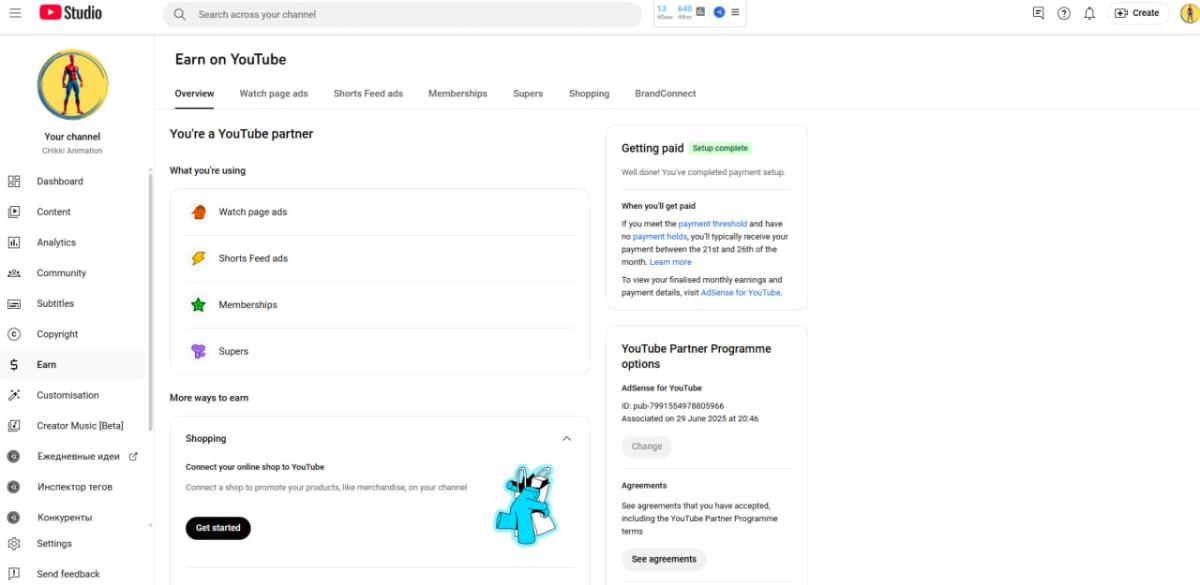The width and height of the screenshot is (1200, 585).
Task: Open the send feedback comment icon in header
Action: 1038,13
